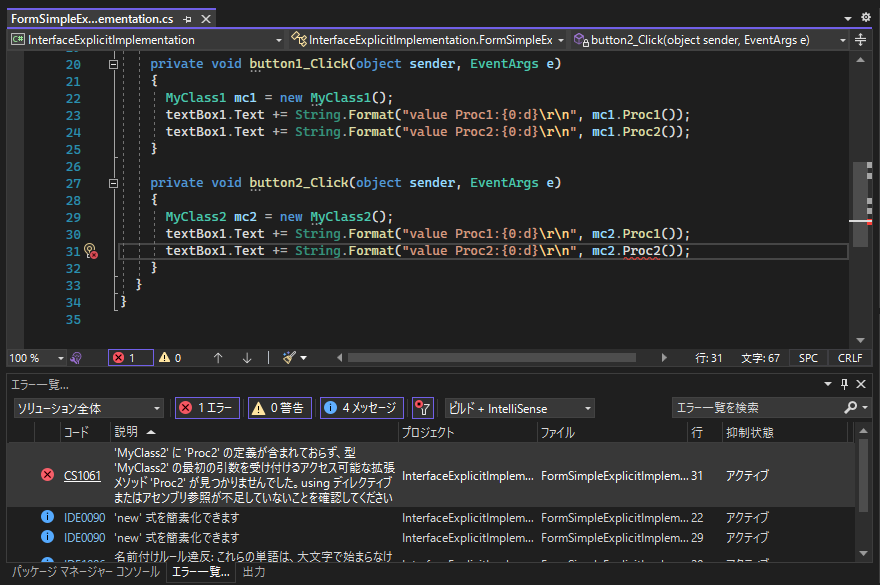
Task: Click the error list vertical scrollbar down arrow
Action: click(864, 554)
